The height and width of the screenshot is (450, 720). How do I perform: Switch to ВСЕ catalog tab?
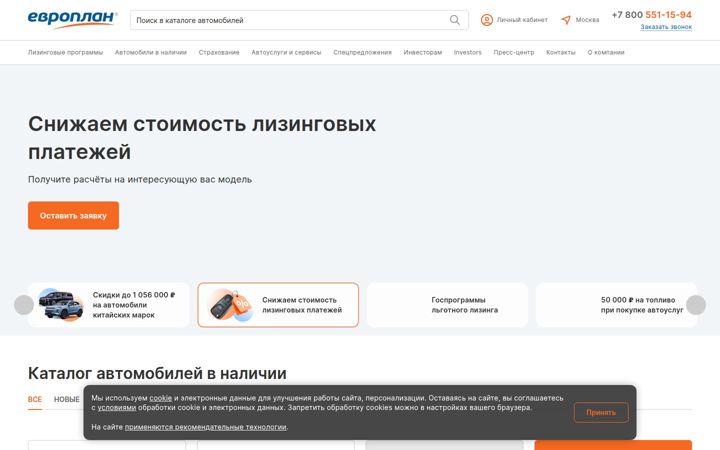34,399
